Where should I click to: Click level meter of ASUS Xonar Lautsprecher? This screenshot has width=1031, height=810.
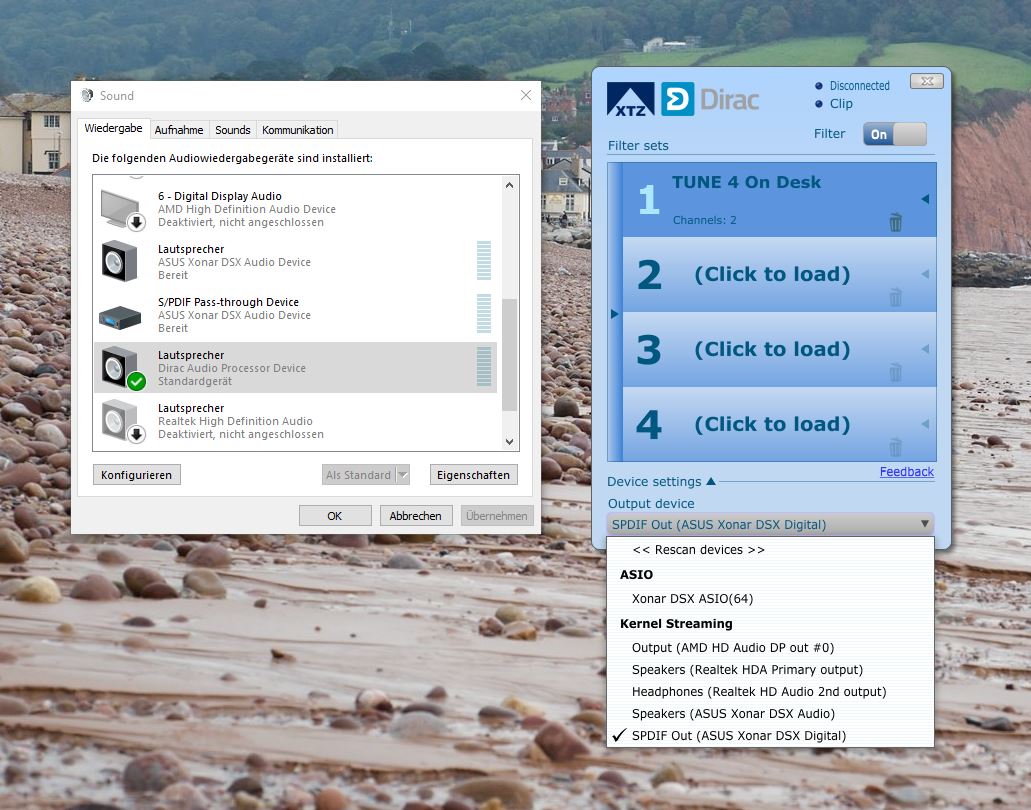(x=483, y=261)
